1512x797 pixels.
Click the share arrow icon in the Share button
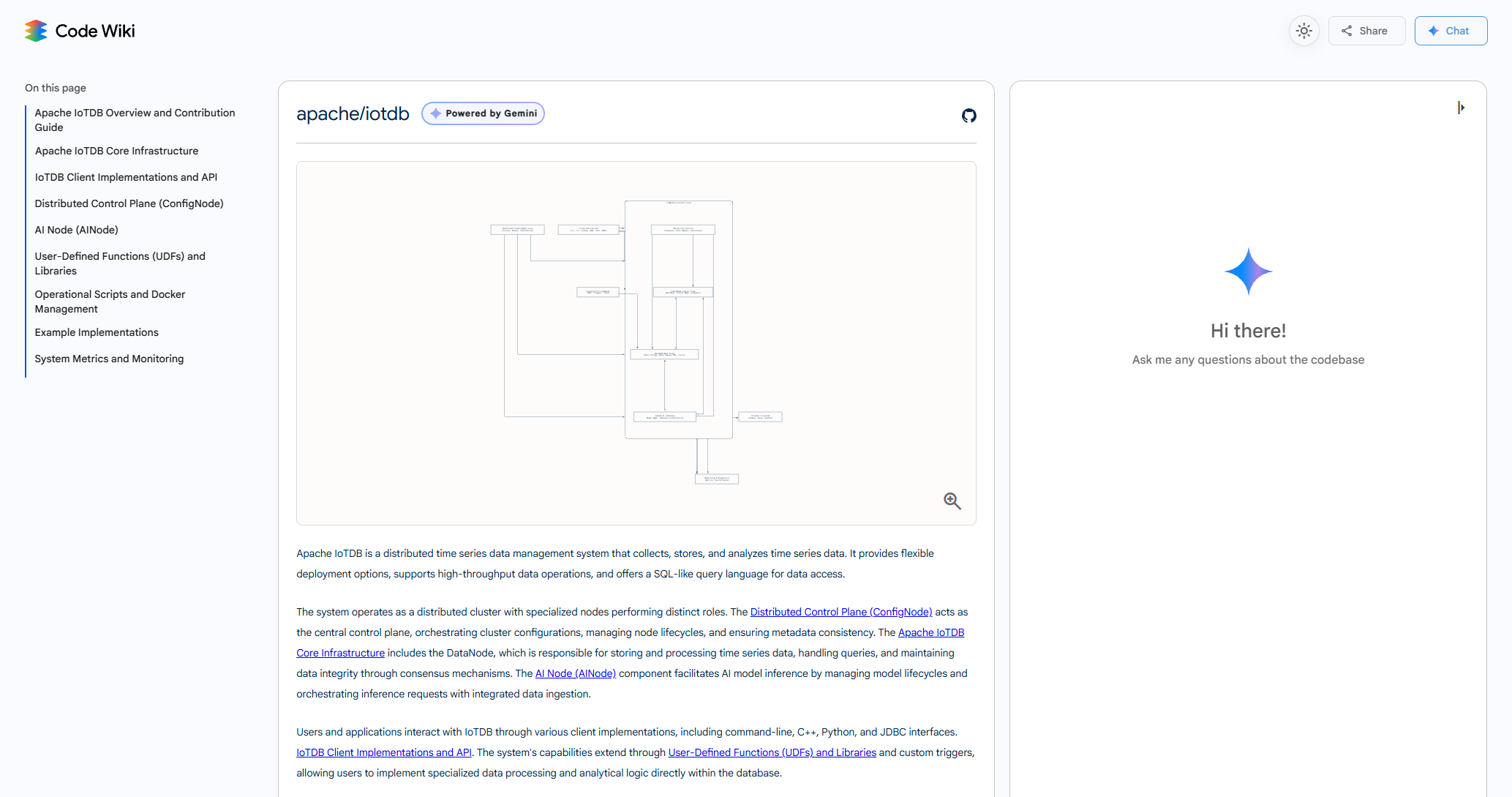[x=1347, y=30]
